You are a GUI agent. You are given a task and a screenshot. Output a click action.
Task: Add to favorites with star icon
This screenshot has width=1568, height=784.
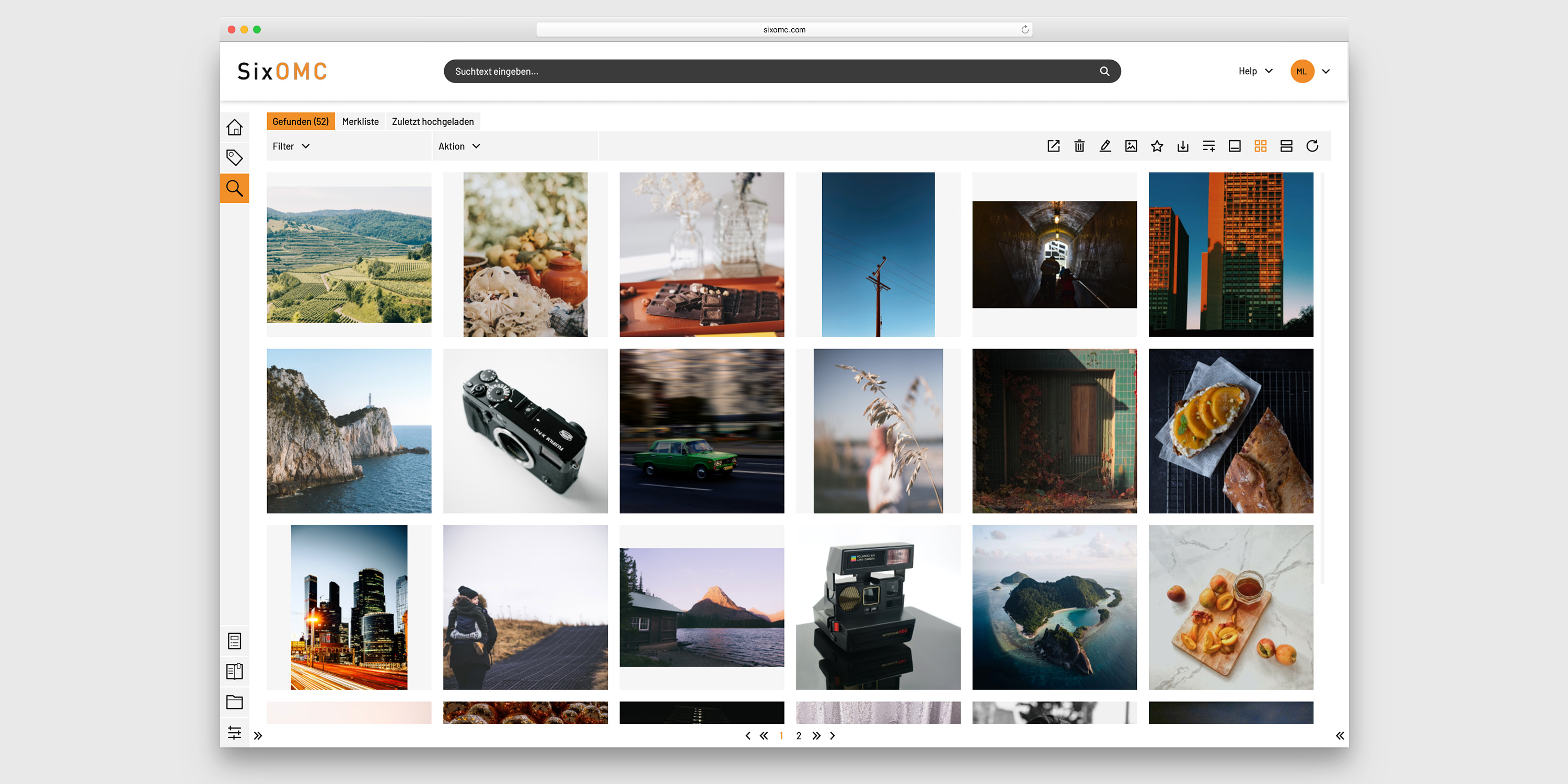pyautogui.click(x=1157, y=146)
